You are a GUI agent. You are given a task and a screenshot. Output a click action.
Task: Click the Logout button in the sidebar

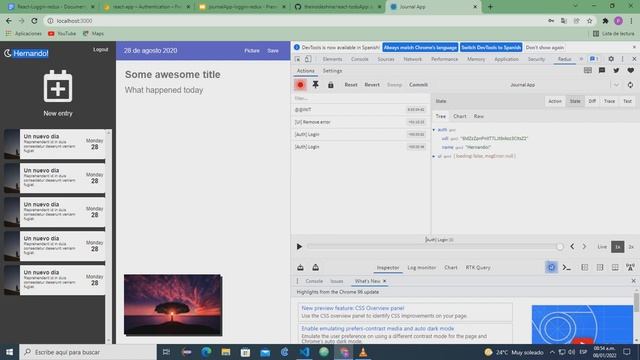(100, 50)
